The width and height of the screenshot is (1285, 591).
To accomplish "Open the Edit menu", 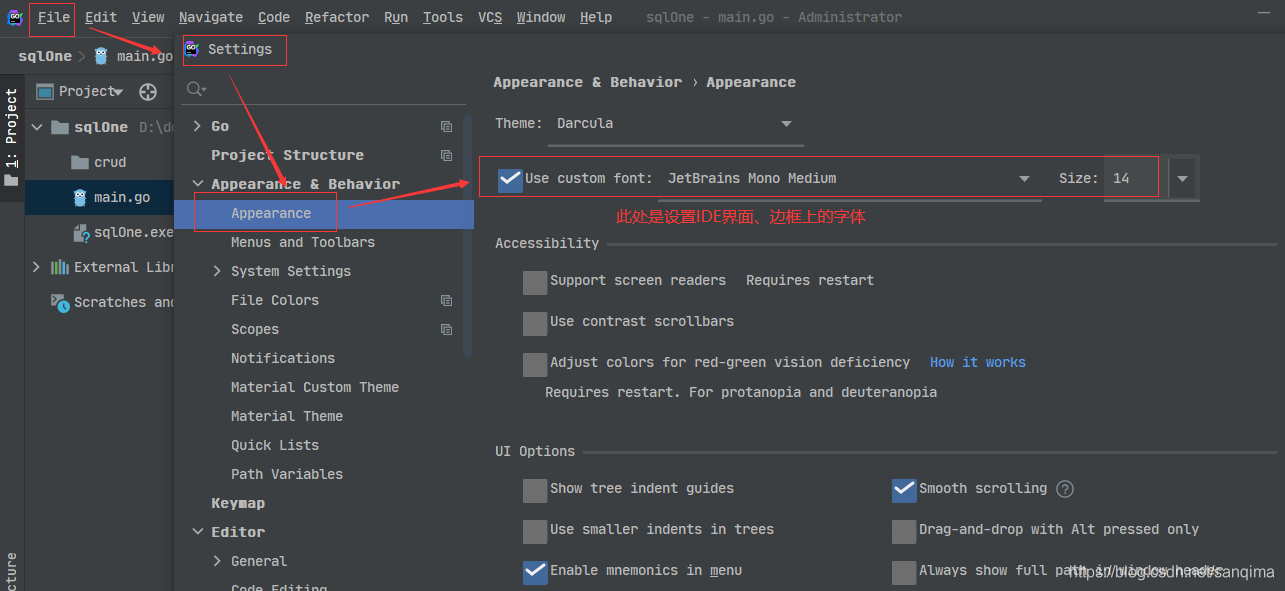I will pos(101,17).
